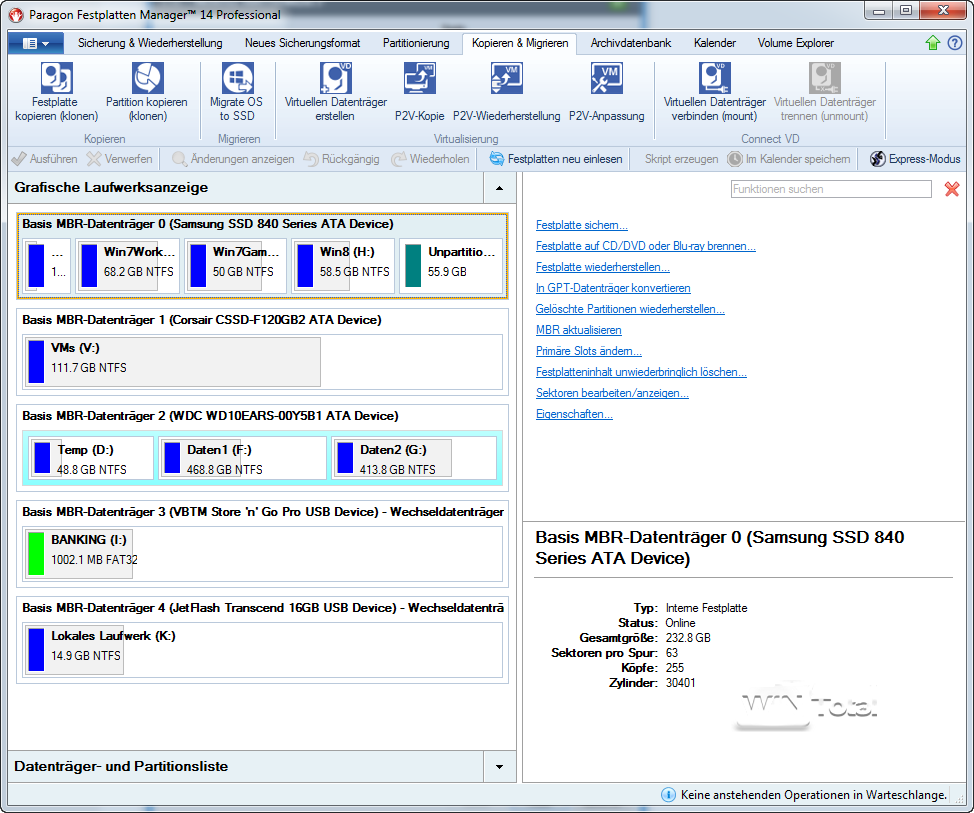Clear the search with the red X
This screenshot has height=813, width=974.
point(951,189)
